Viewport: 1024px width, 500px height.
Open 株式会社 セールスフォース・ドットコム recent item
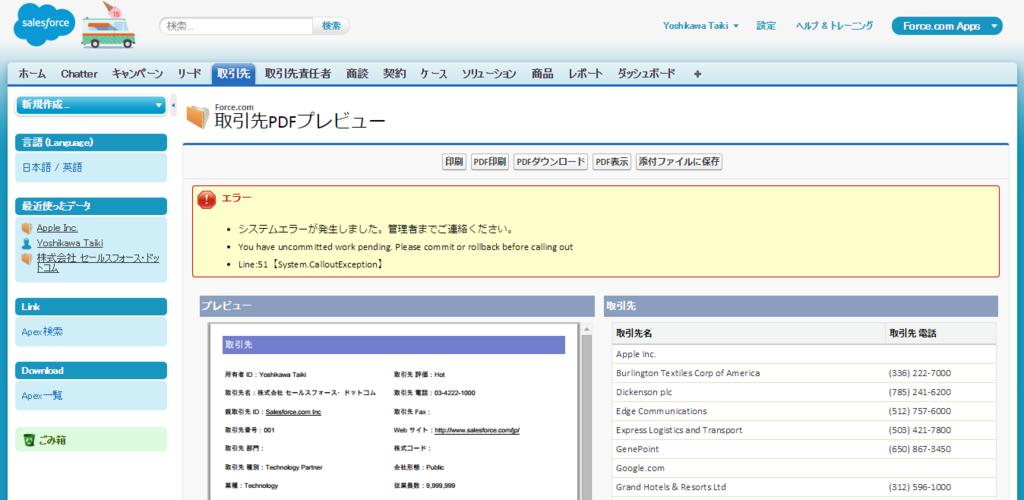coord(98,263)
